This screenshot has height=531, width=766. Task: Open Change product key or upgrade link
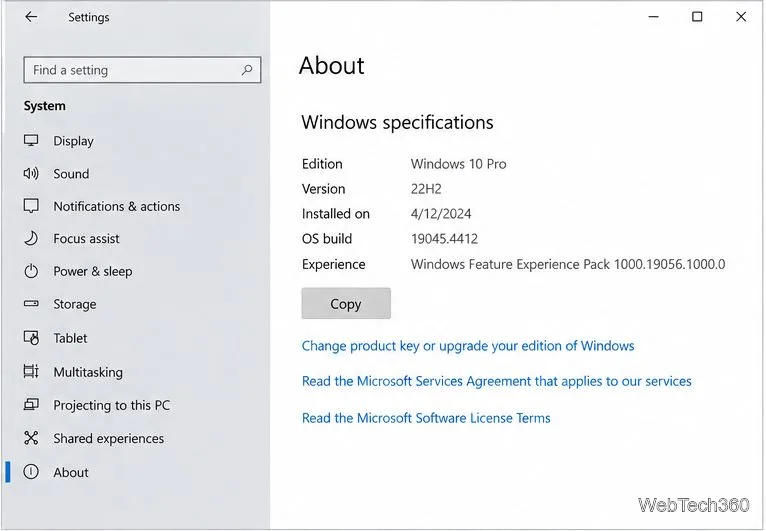pos(468,346)
